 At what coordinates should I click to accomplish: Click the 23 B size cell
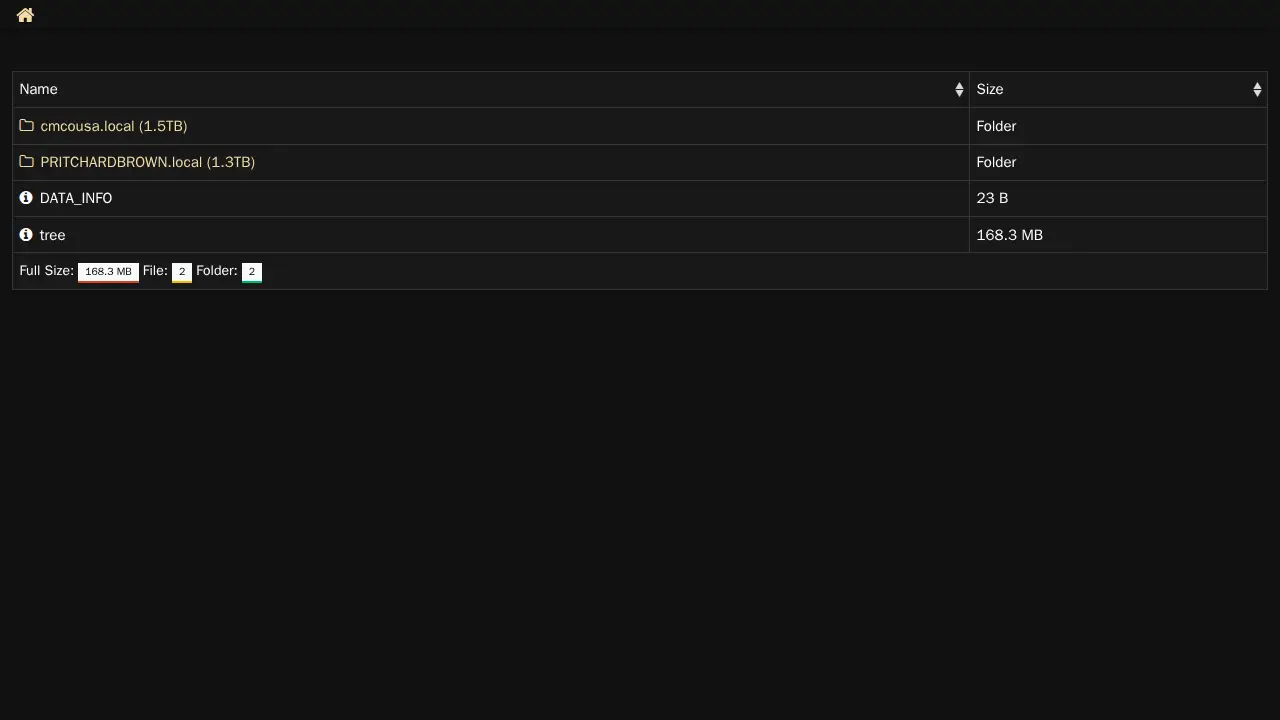(992, 198)
